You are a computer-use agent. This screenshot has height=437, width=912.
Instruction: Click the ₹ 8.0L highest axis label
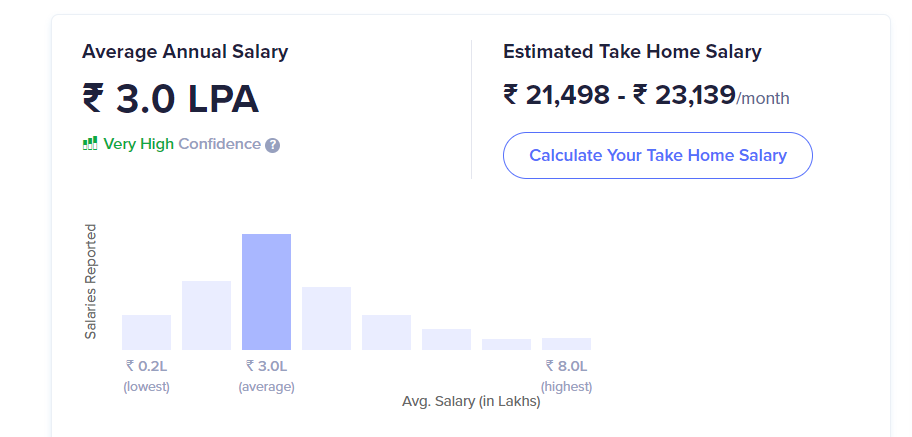566,366
